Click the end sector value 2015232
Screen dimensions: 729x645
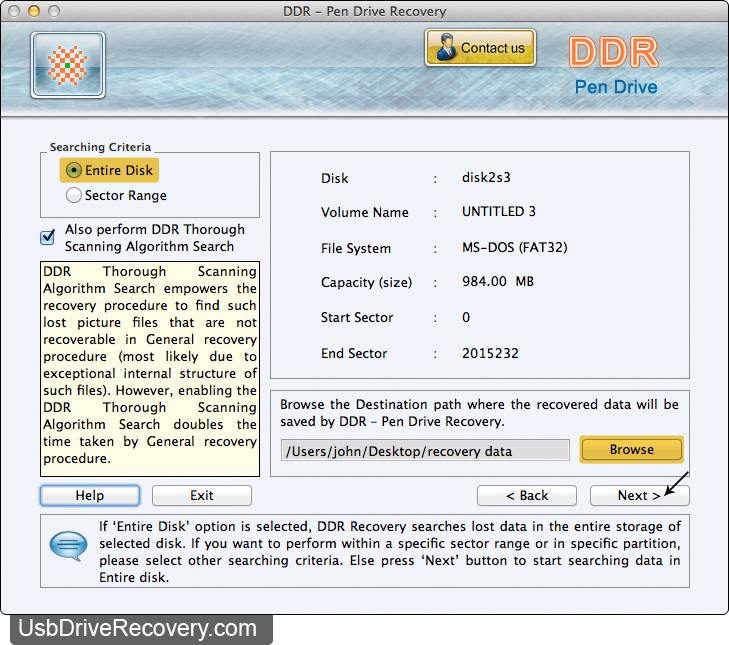(490, 353)
